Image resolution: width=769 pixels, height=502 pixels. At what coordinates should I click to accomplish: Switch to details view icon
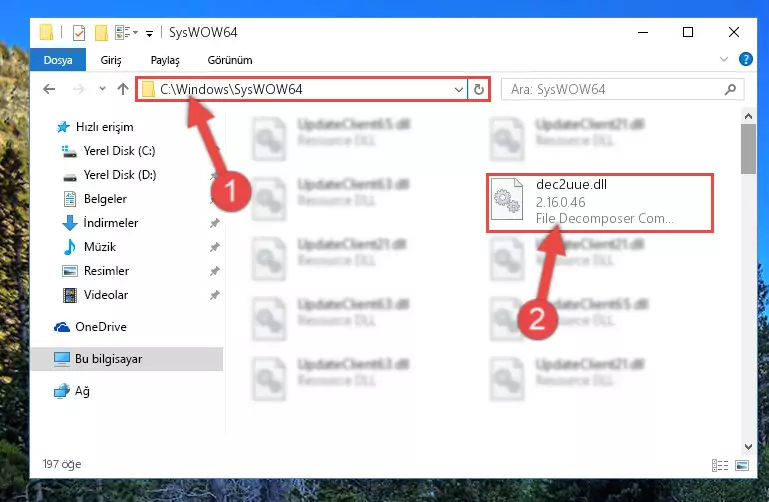pyautogui.click(x=719, y=465)
